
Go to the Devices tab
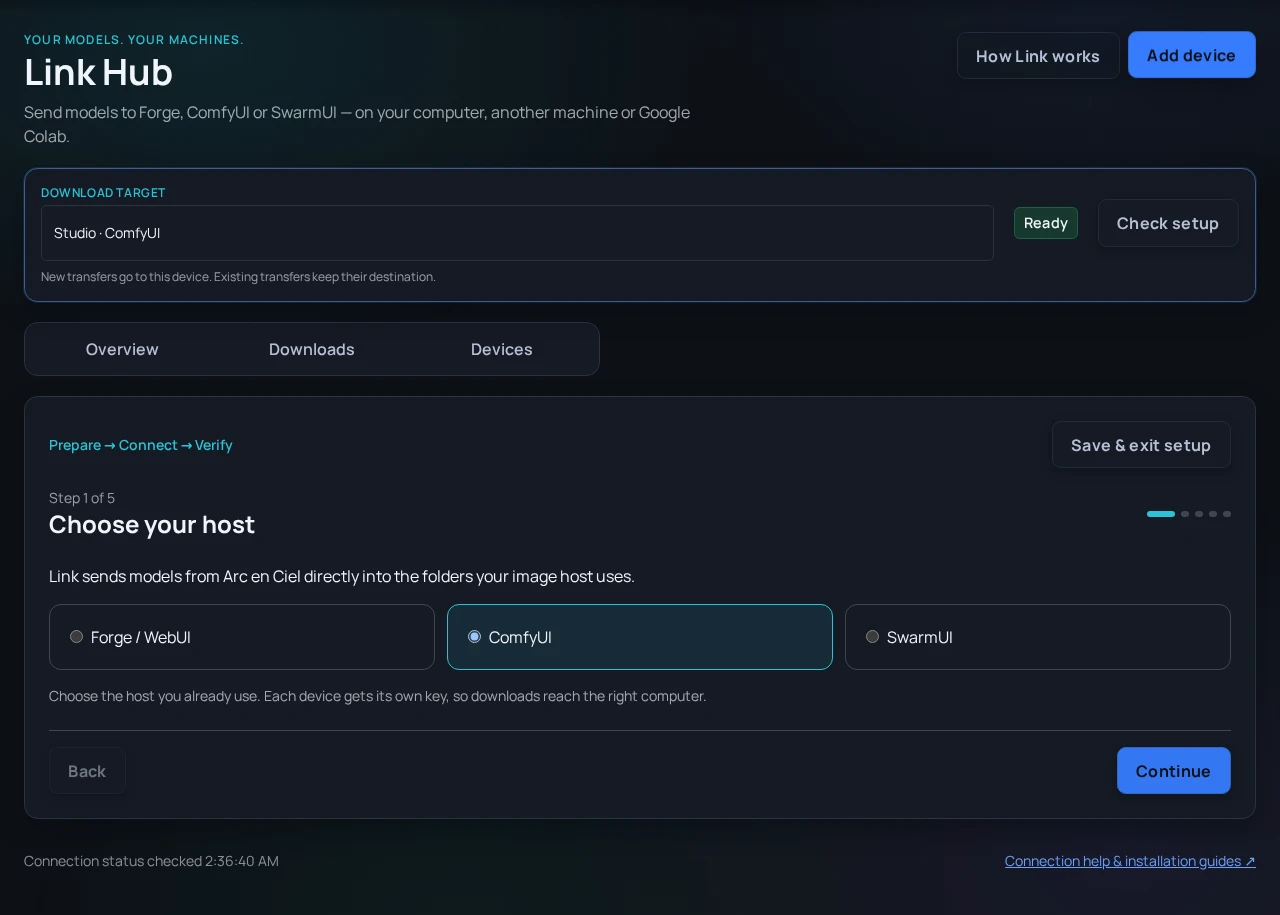[502, 349]
